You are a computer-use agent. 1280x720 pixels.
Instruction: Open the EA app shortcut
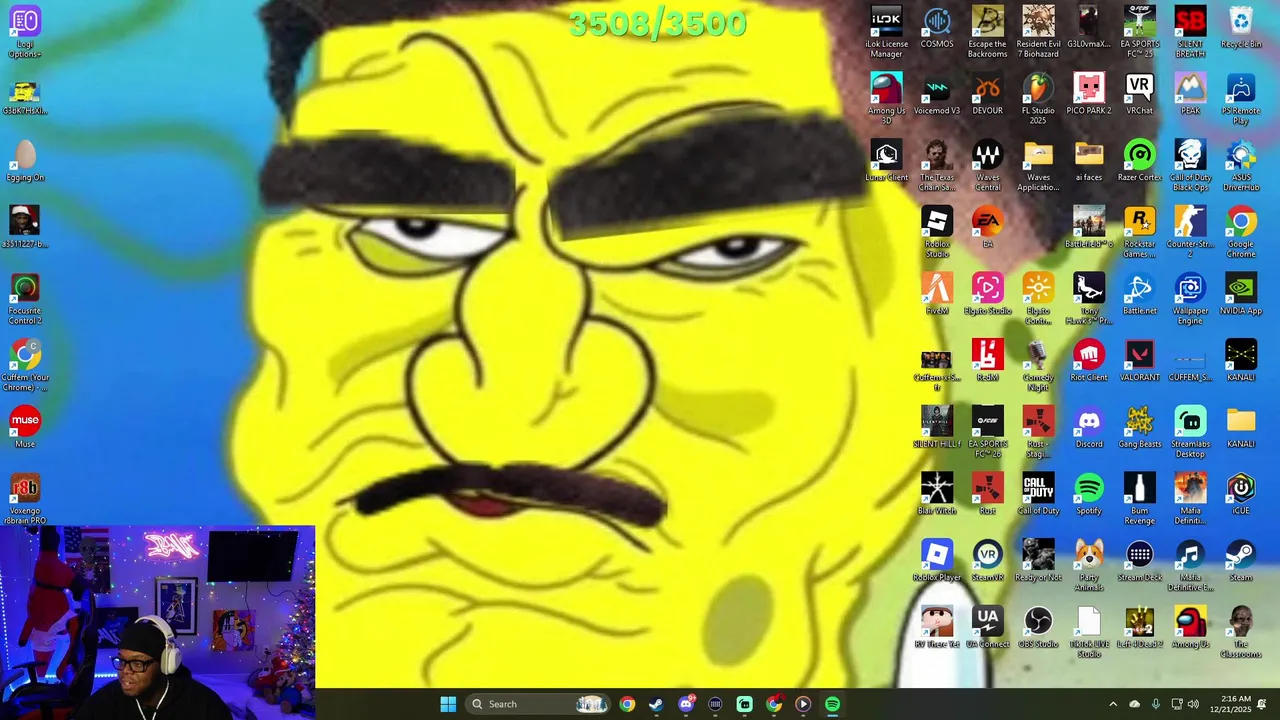pos(987,227)
